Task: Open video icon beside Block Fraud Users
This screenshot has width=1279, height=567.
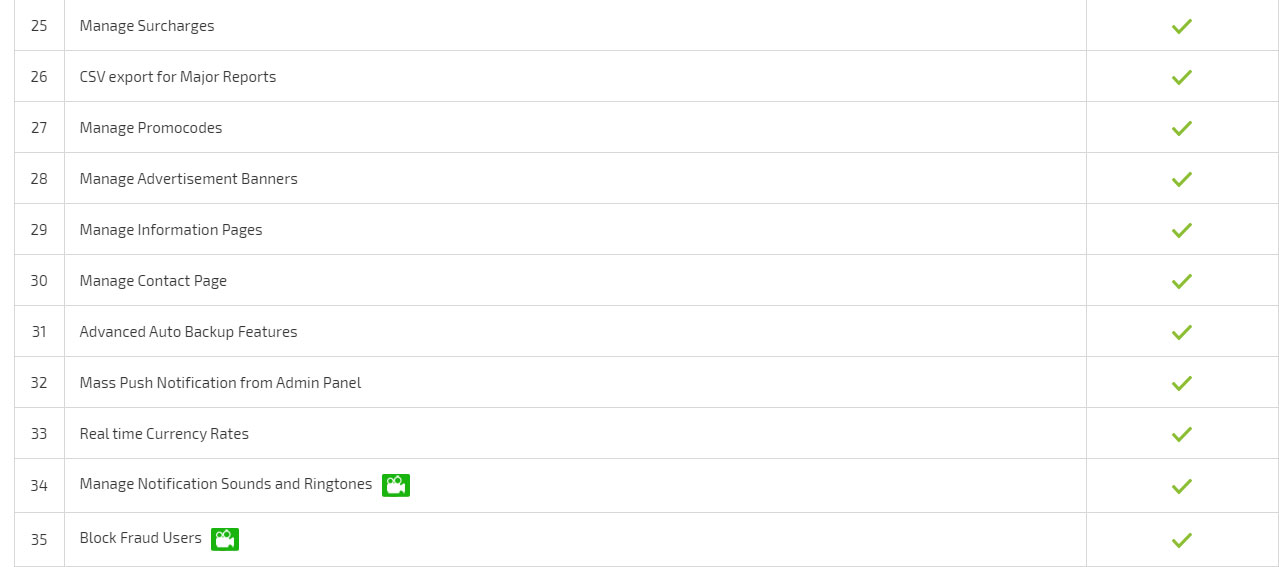Action: click(225, 539)
